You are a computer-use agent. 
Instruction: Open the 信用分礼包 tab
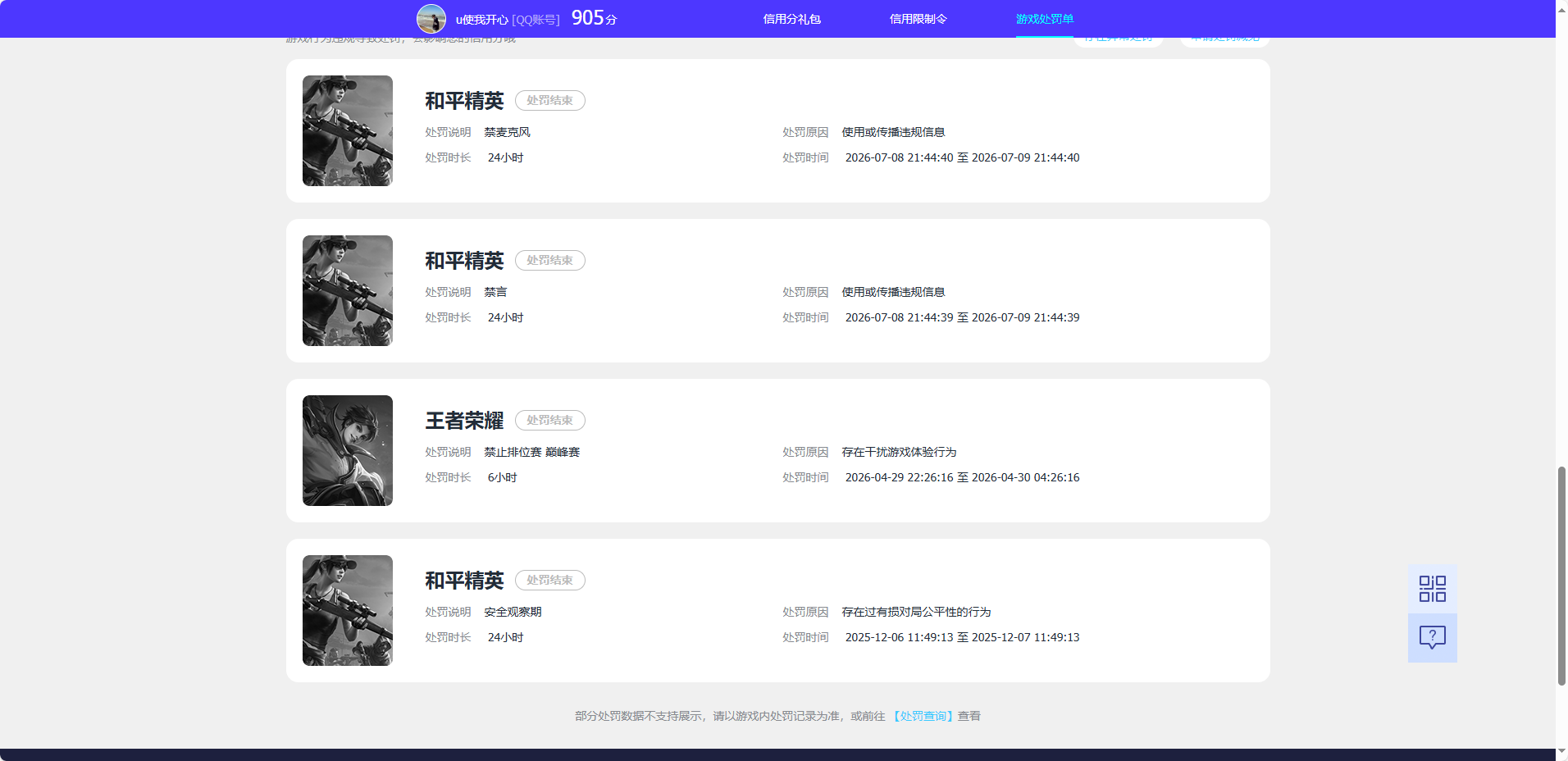791,19
